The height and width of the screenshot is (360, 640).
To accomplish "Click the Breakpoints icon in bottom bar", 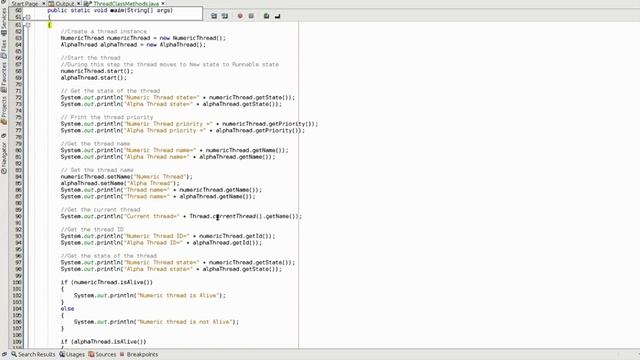I will click(122, 354).
